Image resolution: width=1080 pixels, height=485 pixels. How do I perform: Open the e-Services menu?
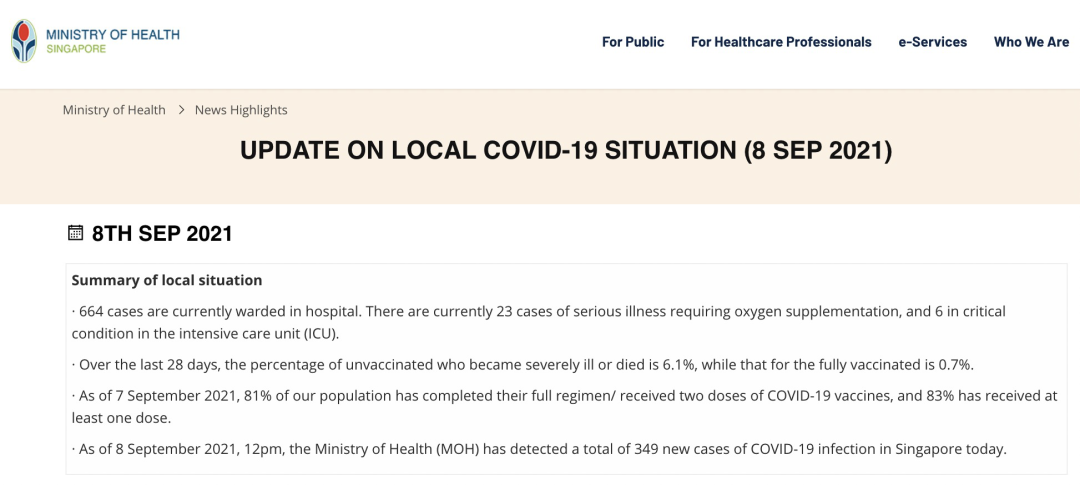click(933, 42)
